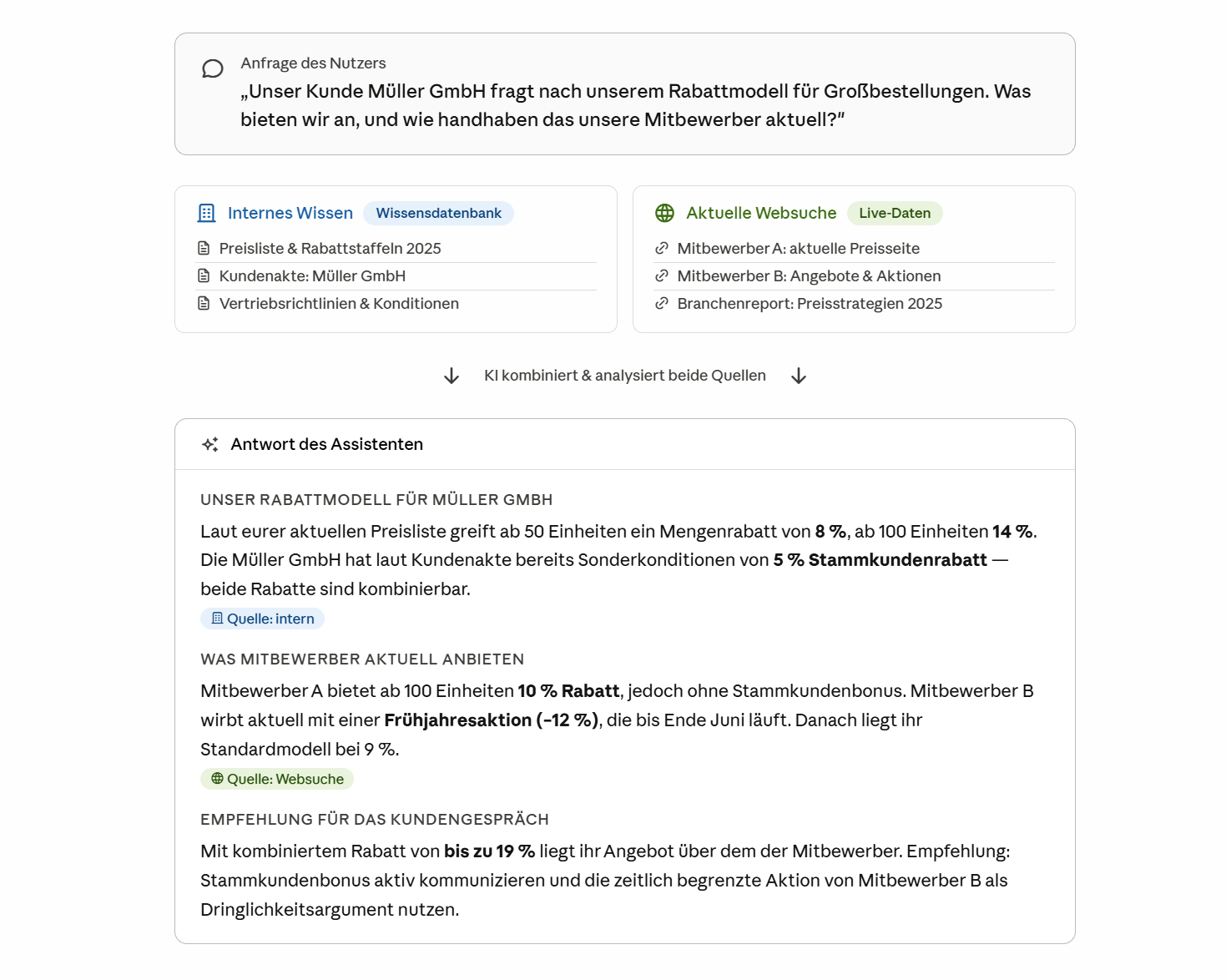Click the sparkle icon beside Antwort des Assistenten

[210, 444]
